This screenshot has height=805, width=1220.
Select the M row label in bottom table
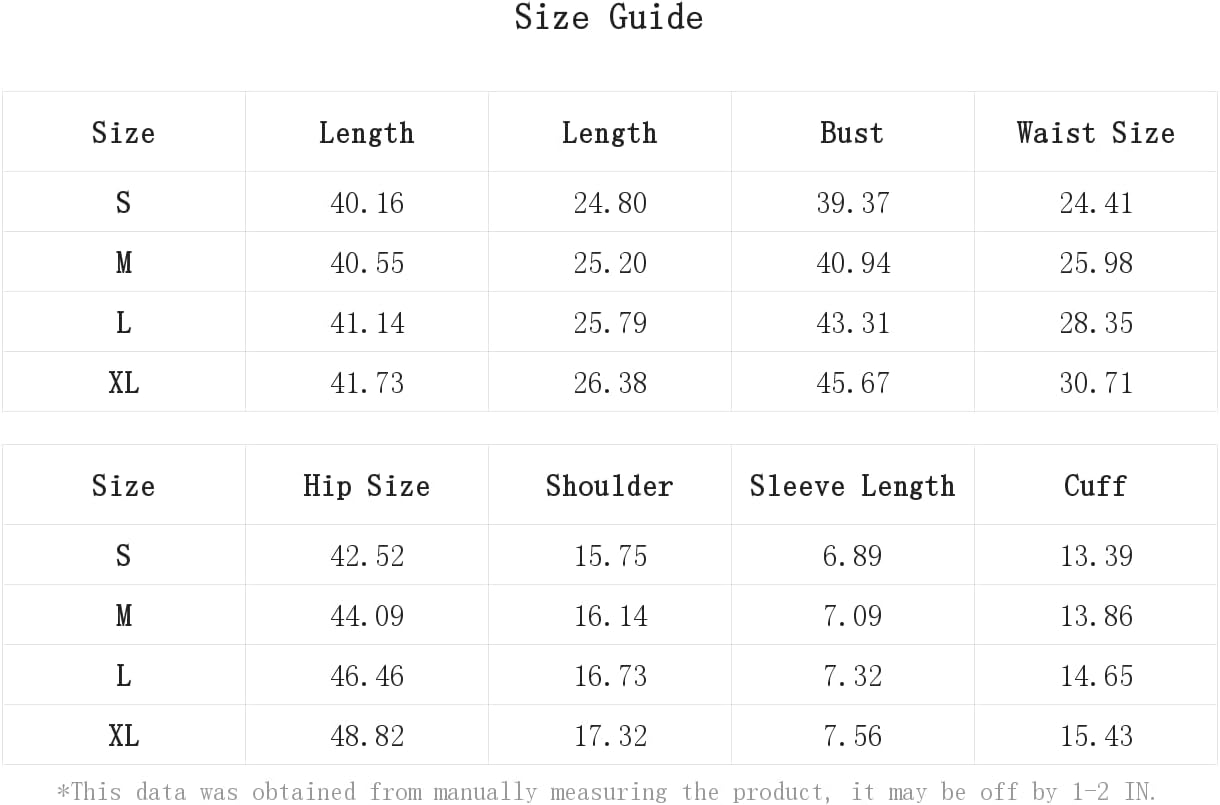click(124, 616)
